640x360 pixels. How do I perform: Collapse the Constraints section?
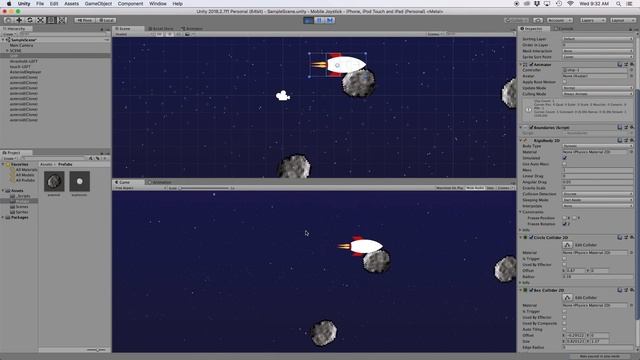click(x=521, y=212)
